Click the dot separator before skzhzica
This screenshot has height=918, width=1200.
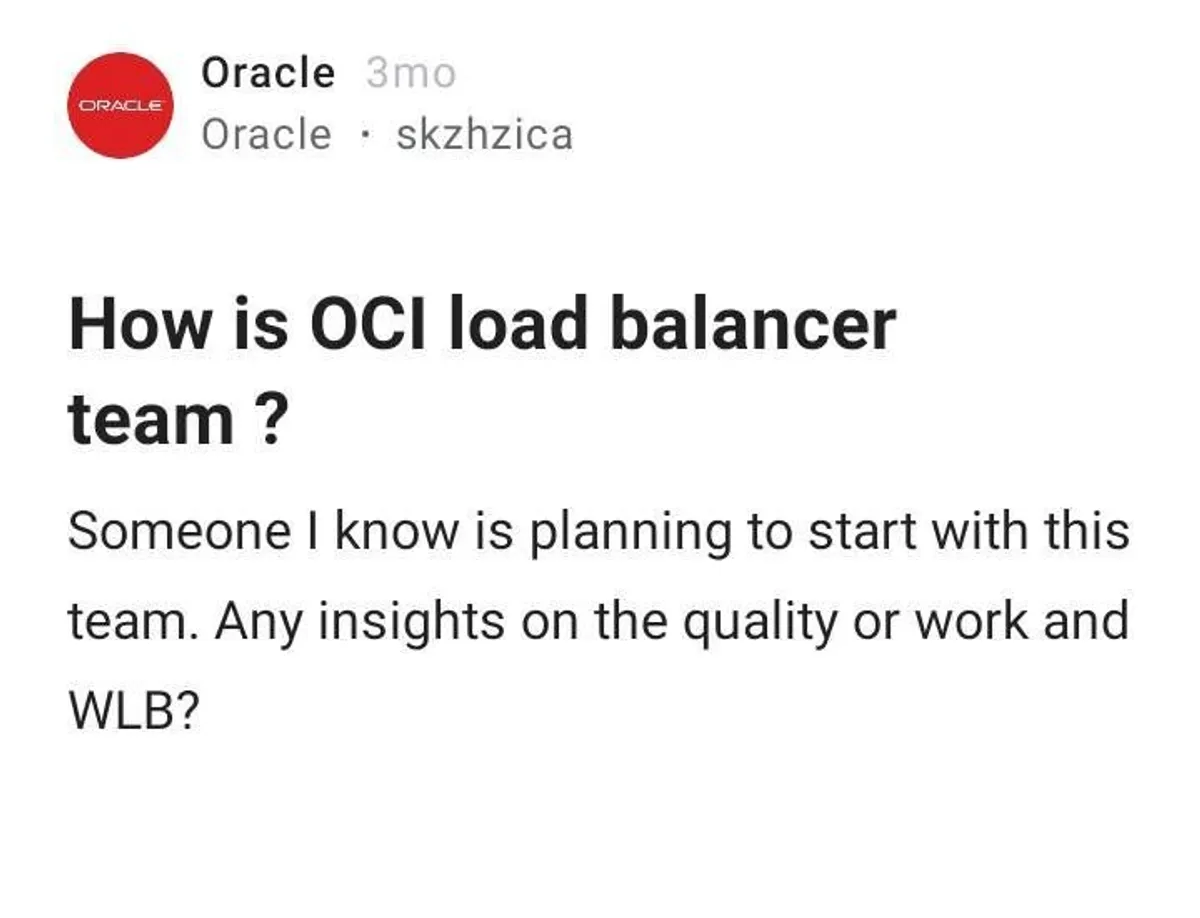pos(363,135)
